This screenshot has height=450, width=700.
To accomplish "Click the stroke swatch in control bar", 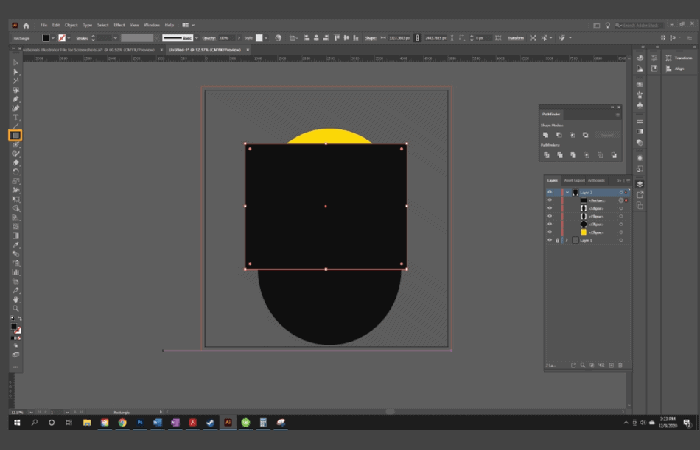I will [62, 38].
